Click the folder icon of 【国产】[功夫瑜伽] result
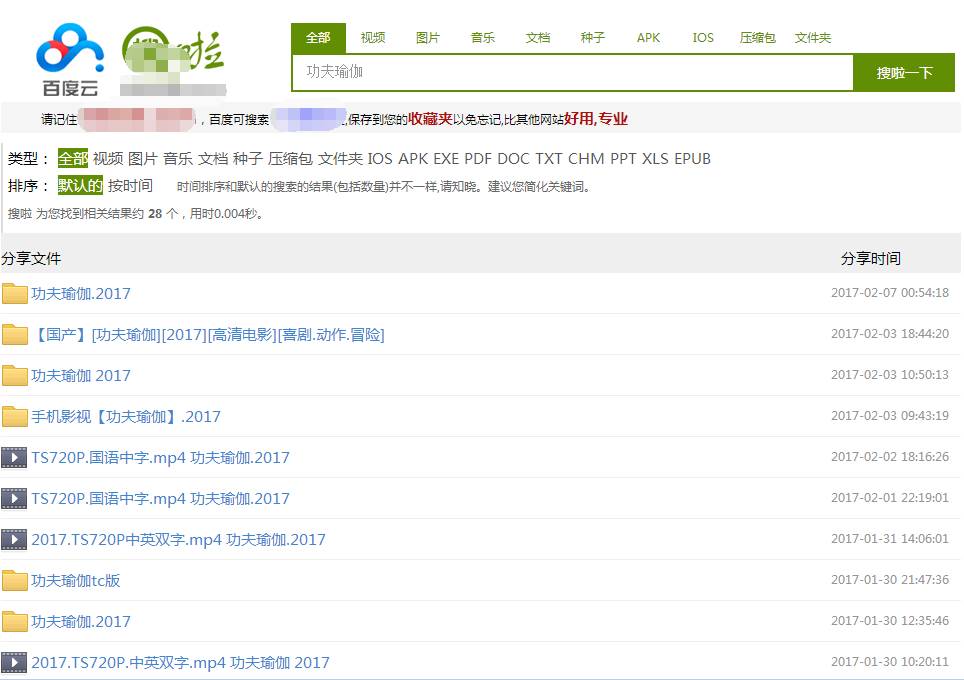Viewport: 964px width, 680px height. 14,334
